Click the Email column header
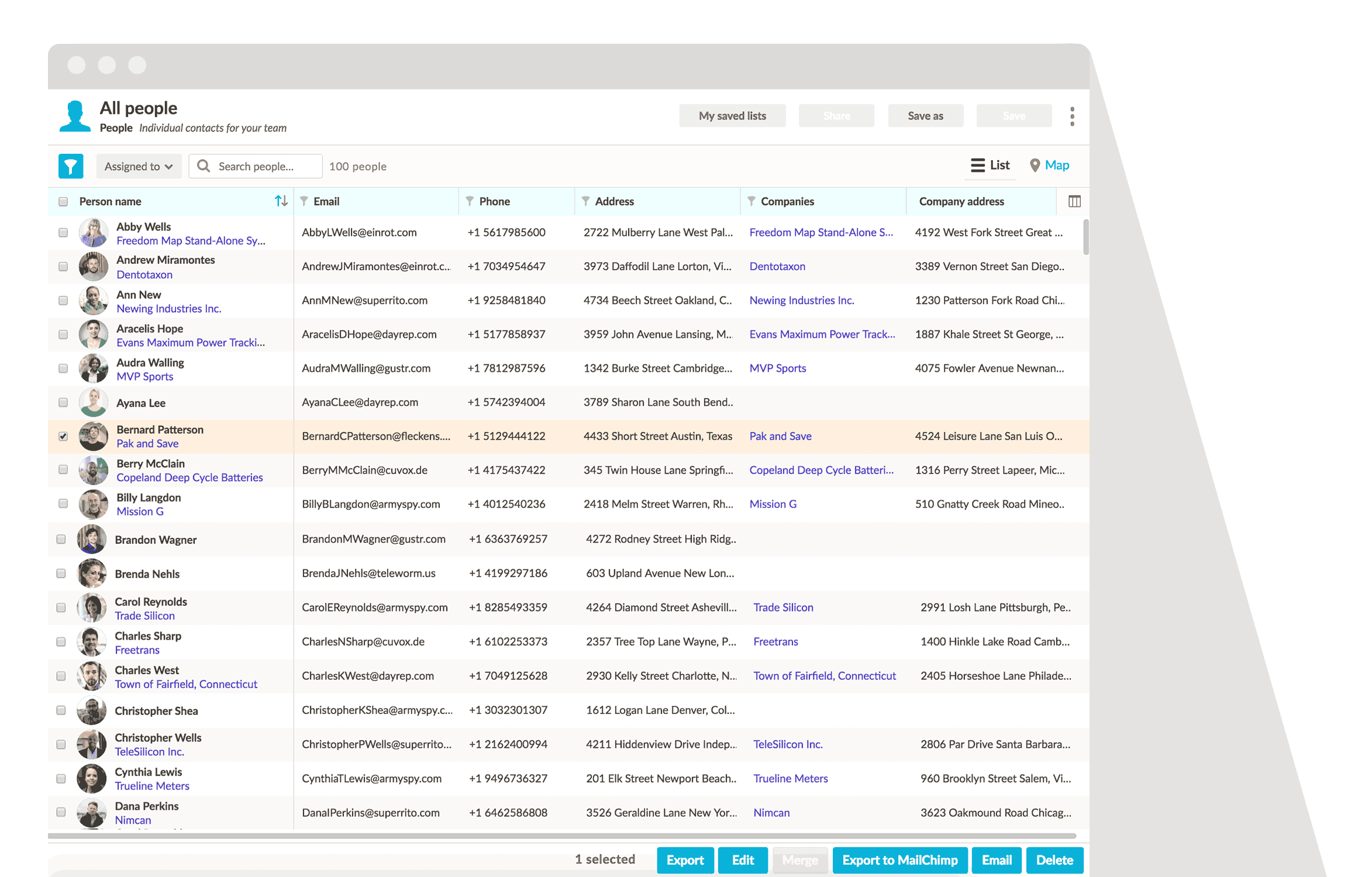The image size is (1372, 877). tap(326, 201)
